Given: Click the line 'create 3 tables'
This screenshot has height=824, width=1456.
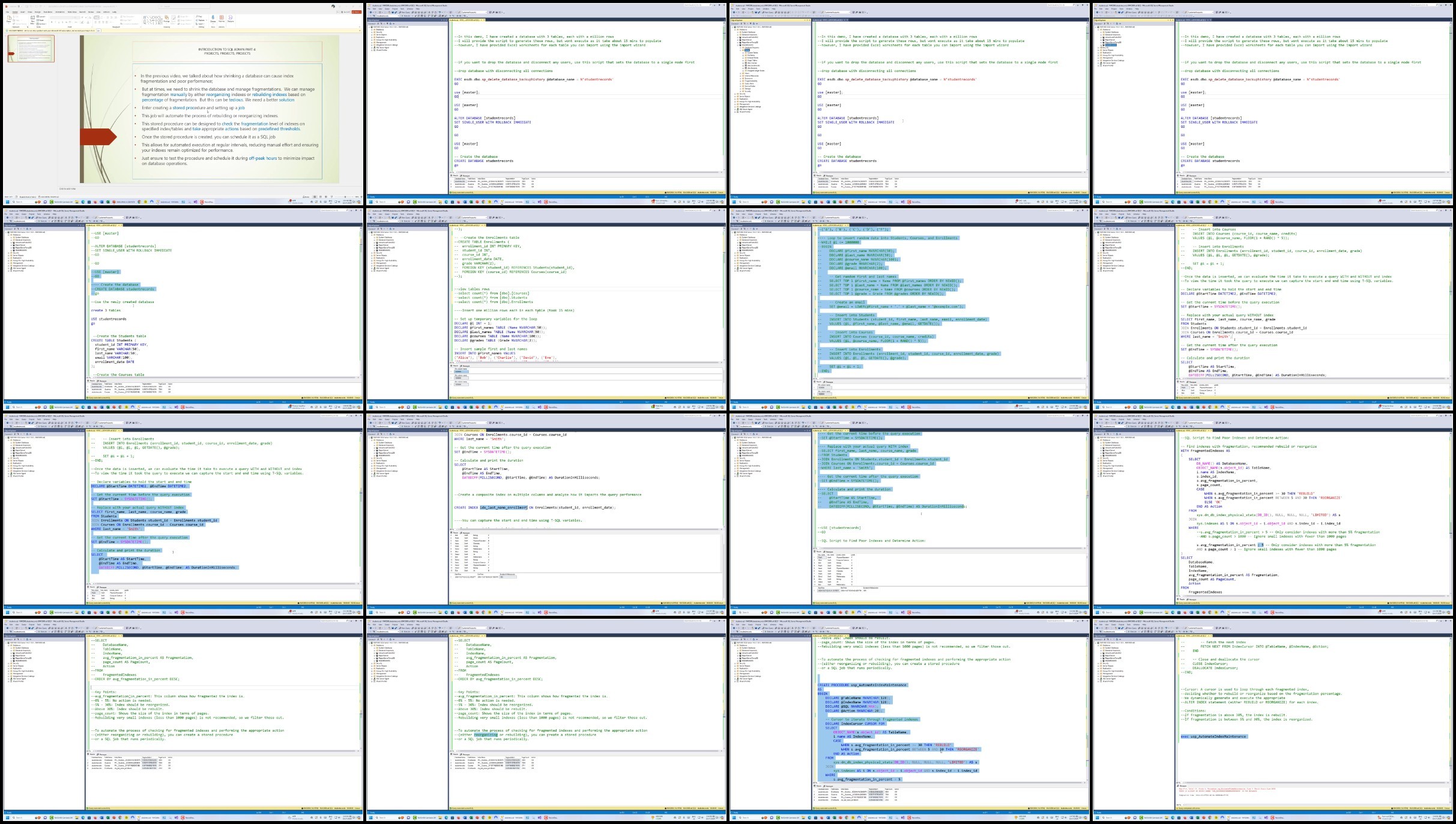Looking at the screenshot, I should tap(106, 310).
